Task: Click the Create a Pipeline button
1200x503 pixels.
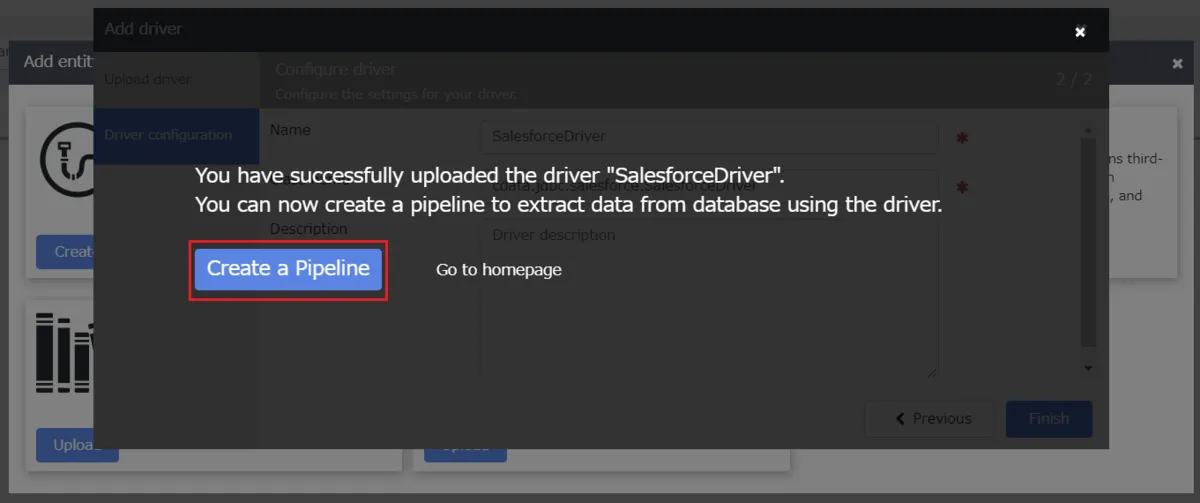Action: tap(288, 269)
